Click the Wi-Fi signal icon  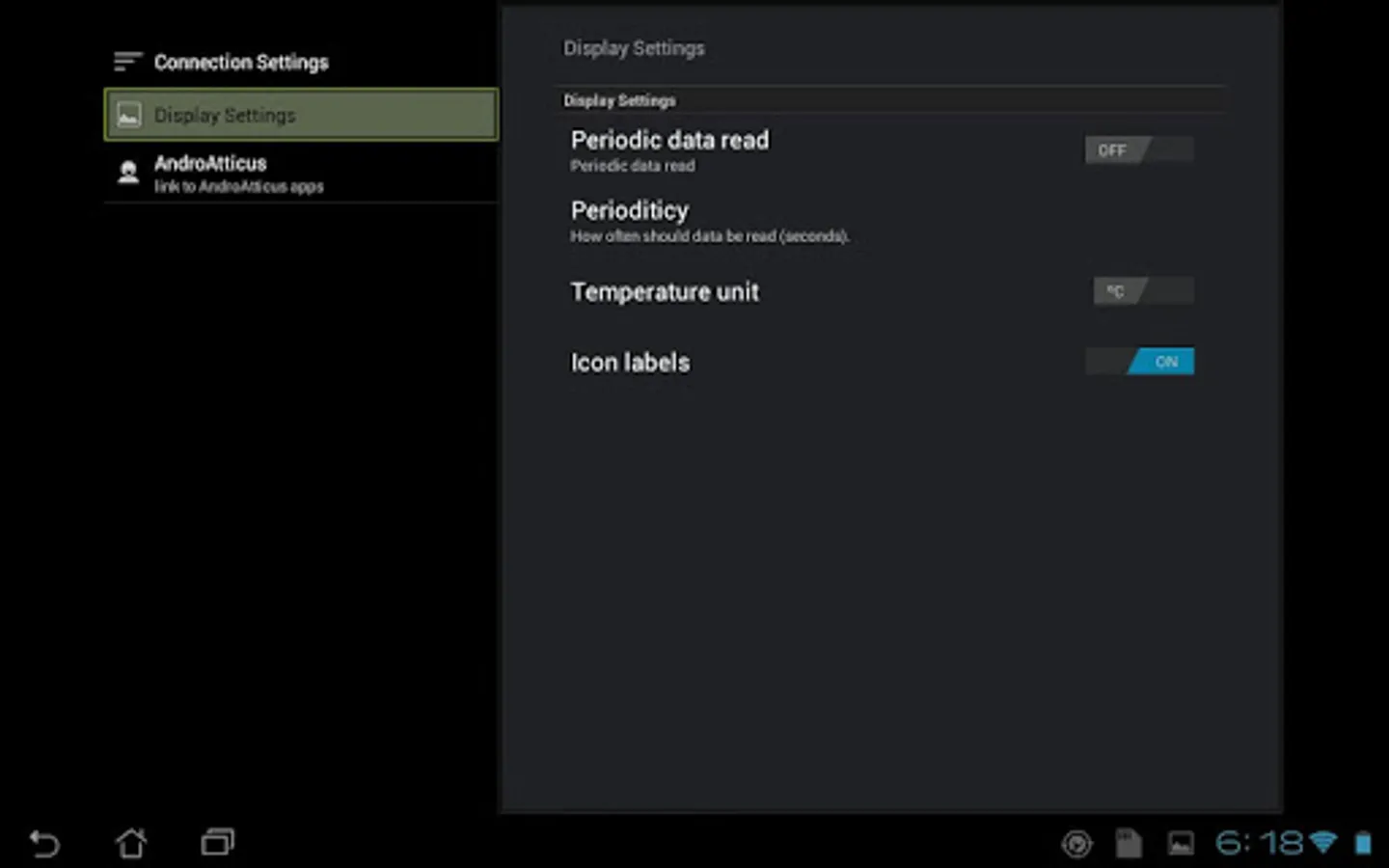coord(1323,843)
